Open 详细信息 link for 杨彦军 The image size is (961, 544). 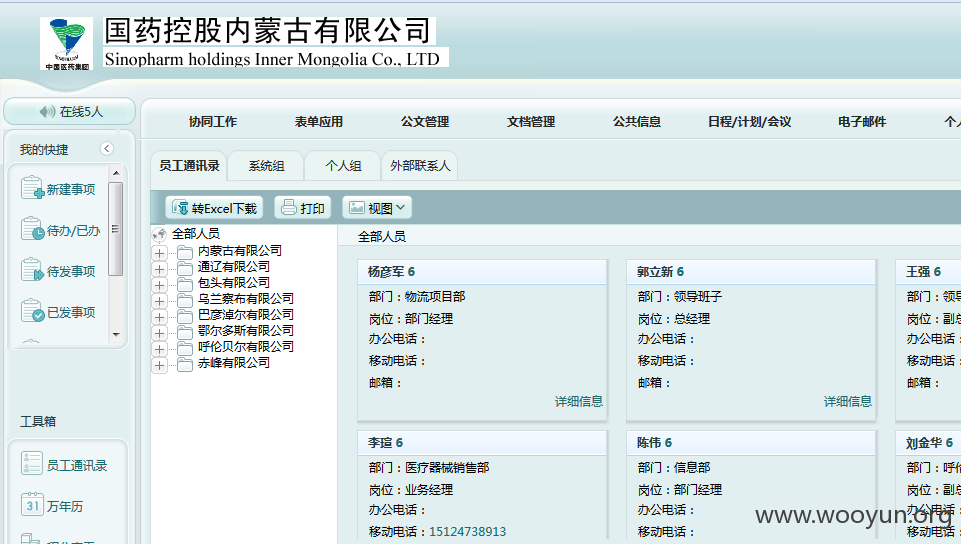[x=579, y=401]
